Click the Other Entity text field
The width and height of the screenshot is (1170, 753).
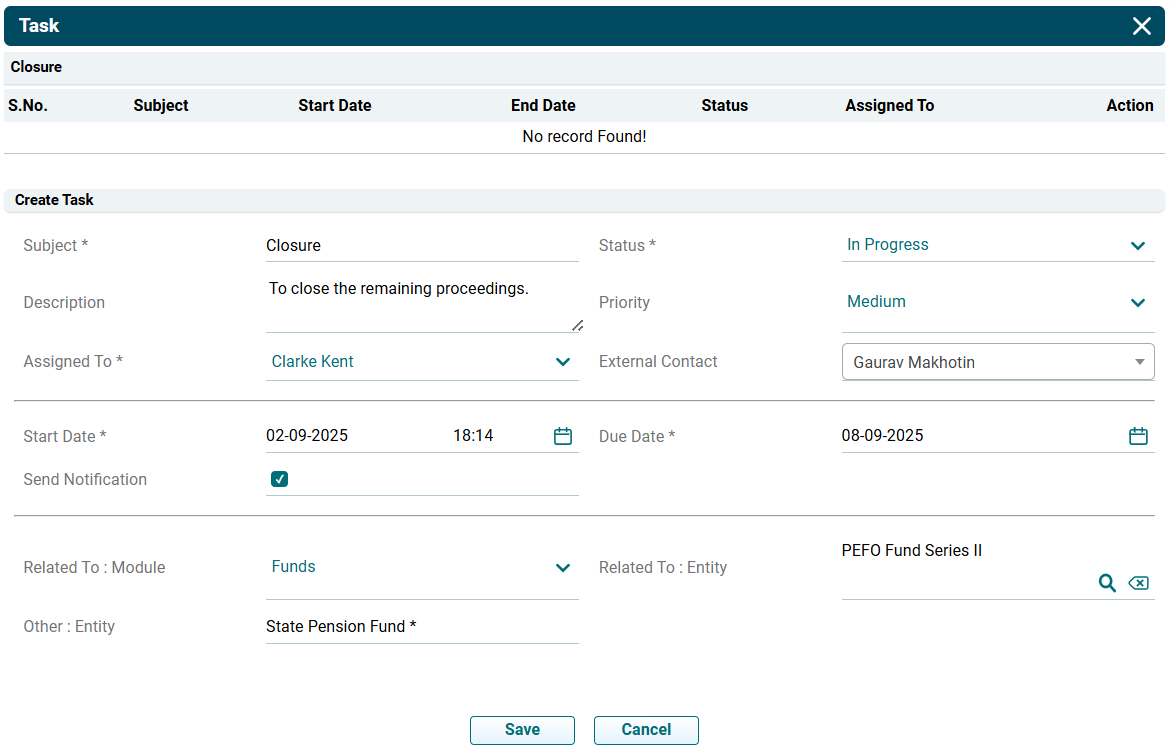421,627
